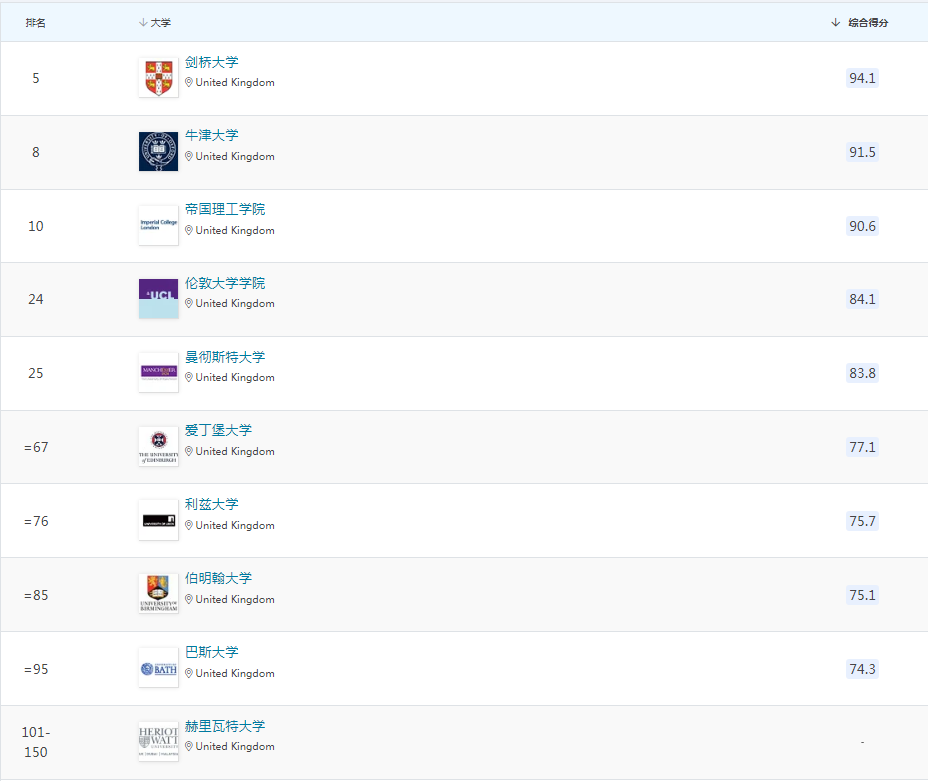This screenshot has height=781, width=928.
Task: Click the 94.1 score badge
Action: pyautogui.click(x=862, y=78)
